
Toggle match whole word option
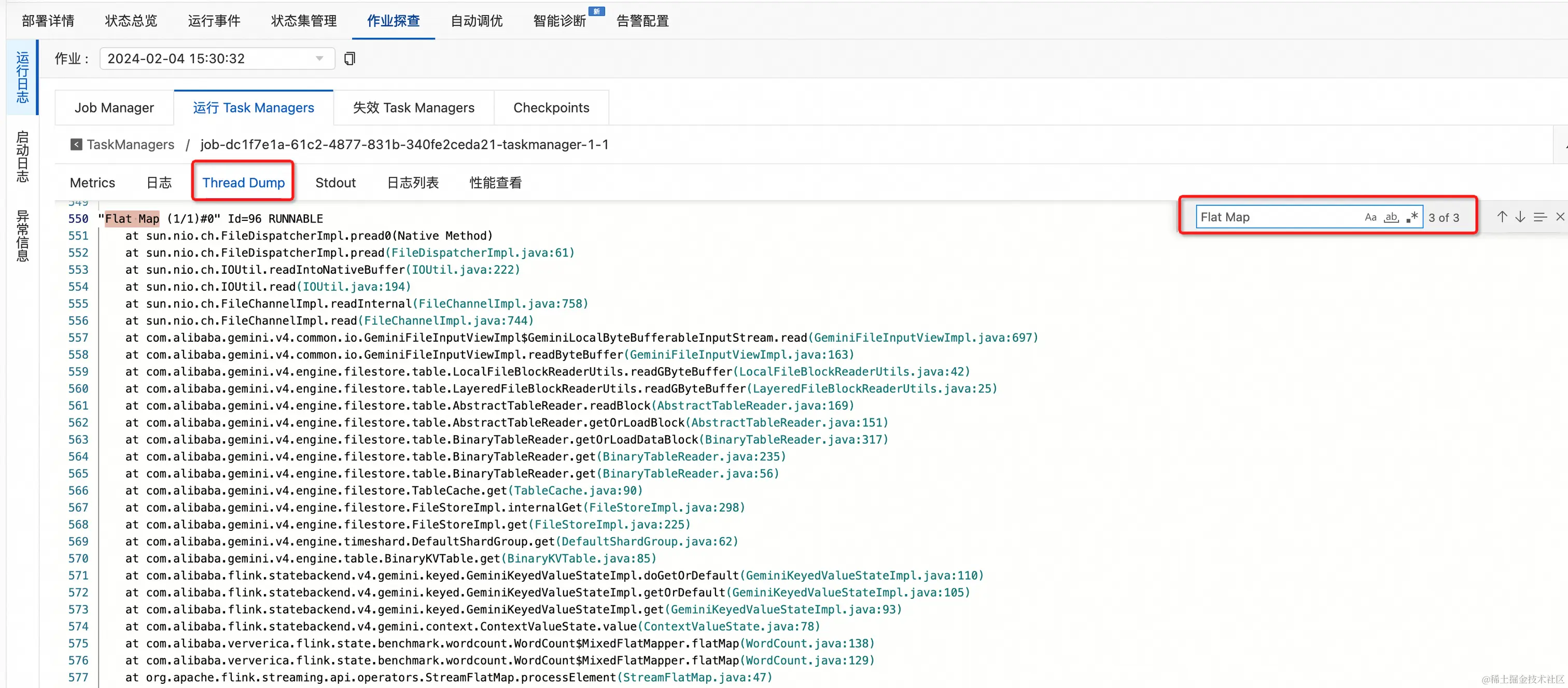[1392, 217]
